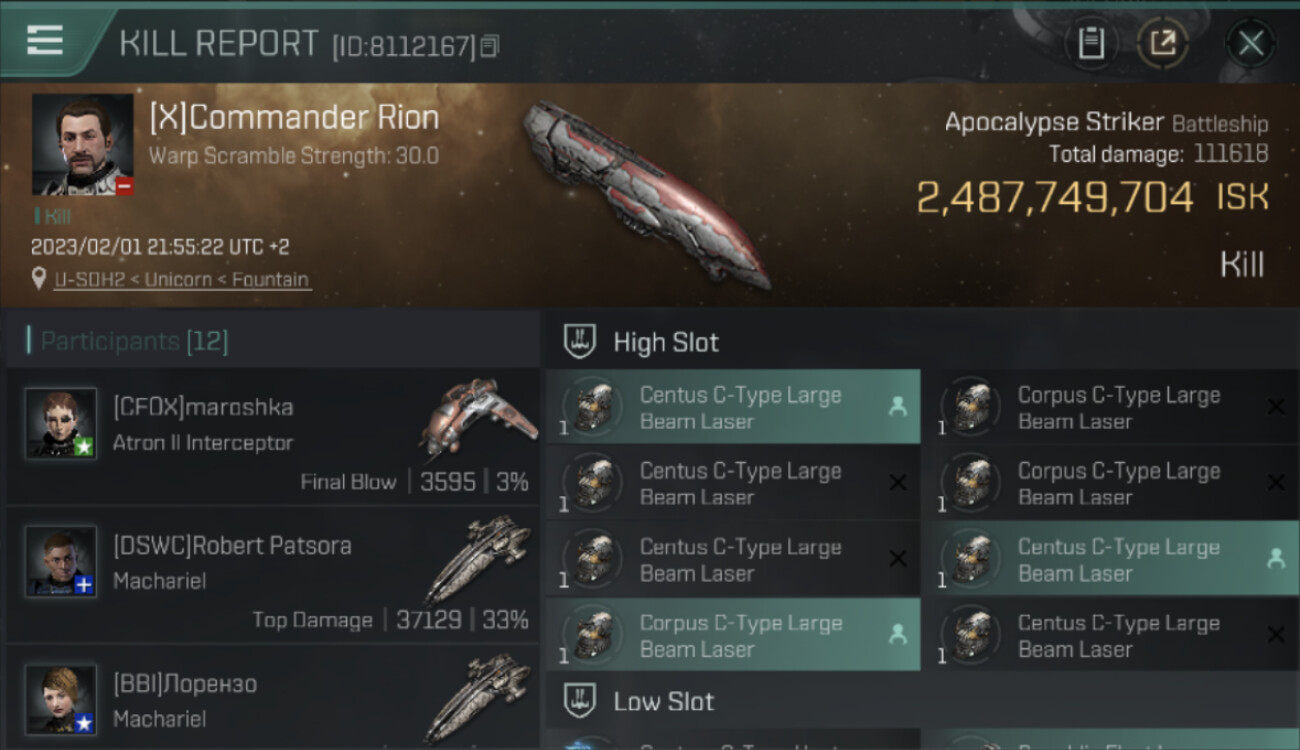The width and height of the screenshot is (1300, 750).
Task: Click the Apocalypse Striker ship image
Action: click(x=645, y=193)
